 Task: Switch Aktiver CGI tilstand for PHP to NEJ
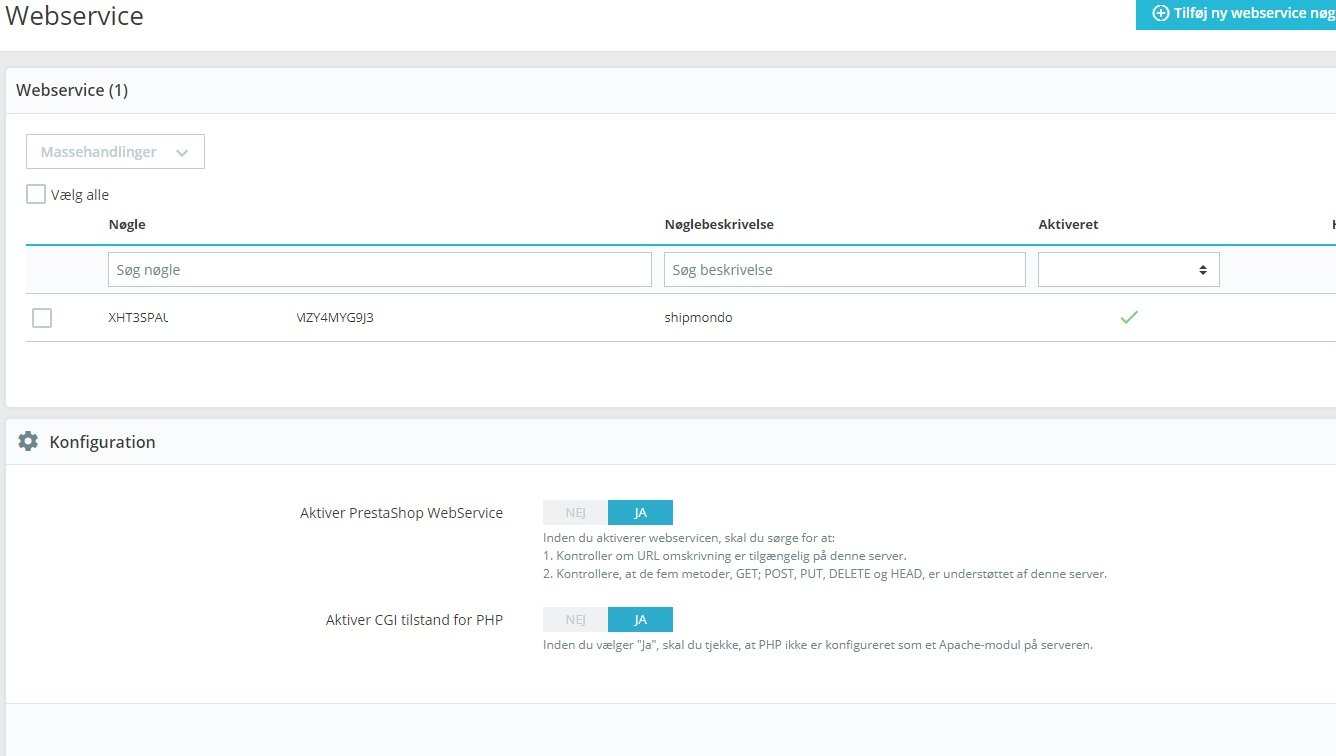point(575,619)
